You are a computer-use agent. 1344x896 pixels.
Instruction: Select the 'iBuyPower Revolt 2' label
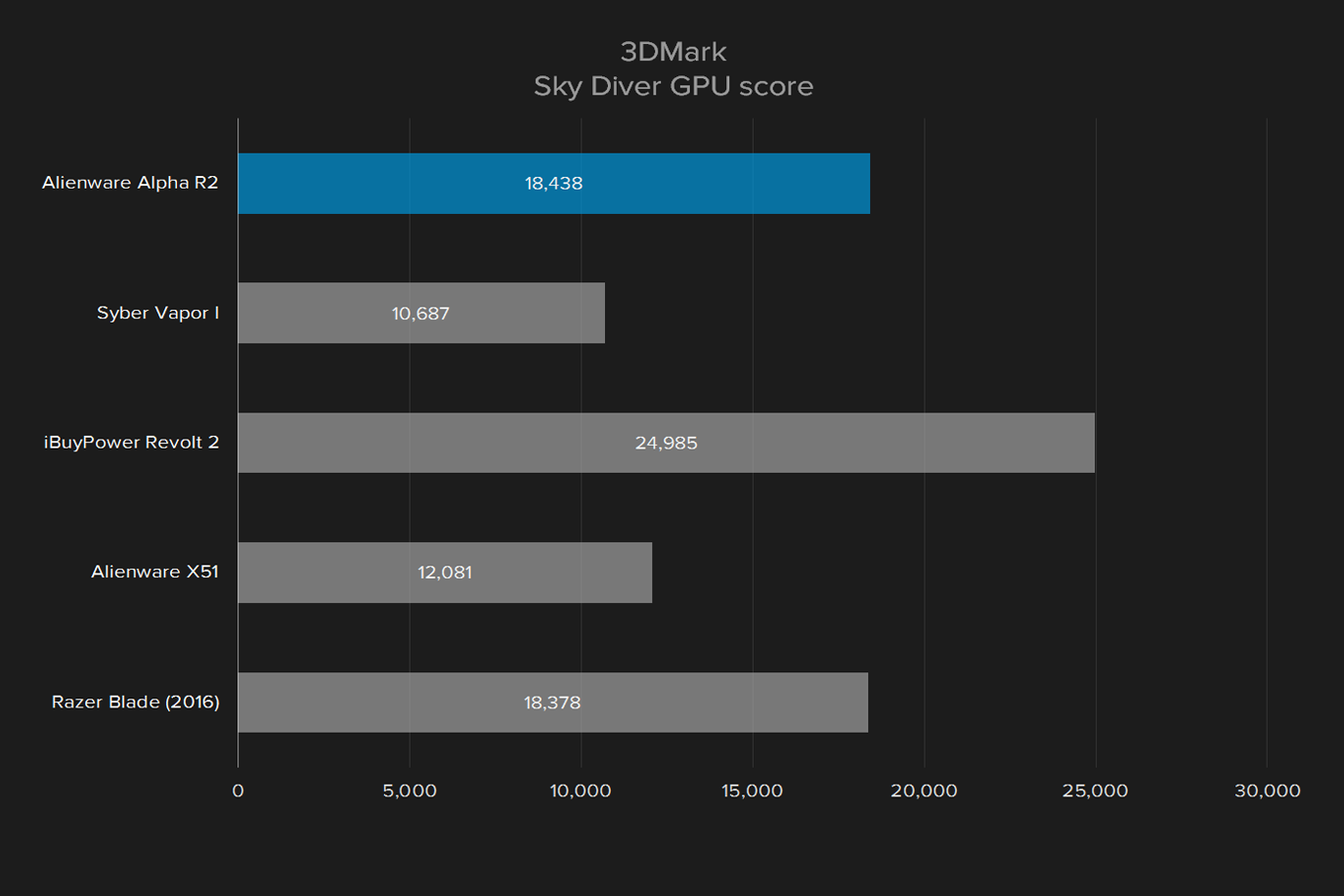(x=131, y=443)
